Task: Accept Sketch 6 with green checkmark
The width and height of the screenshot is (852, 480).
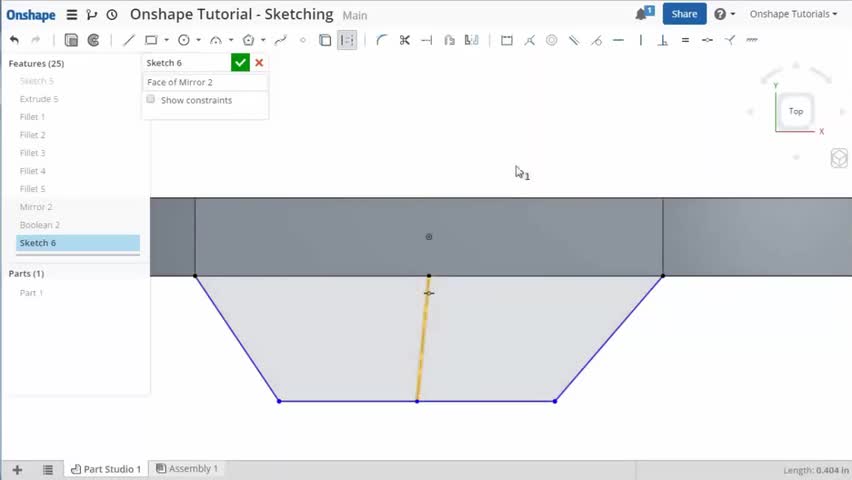Action: (x=240, y=63)
